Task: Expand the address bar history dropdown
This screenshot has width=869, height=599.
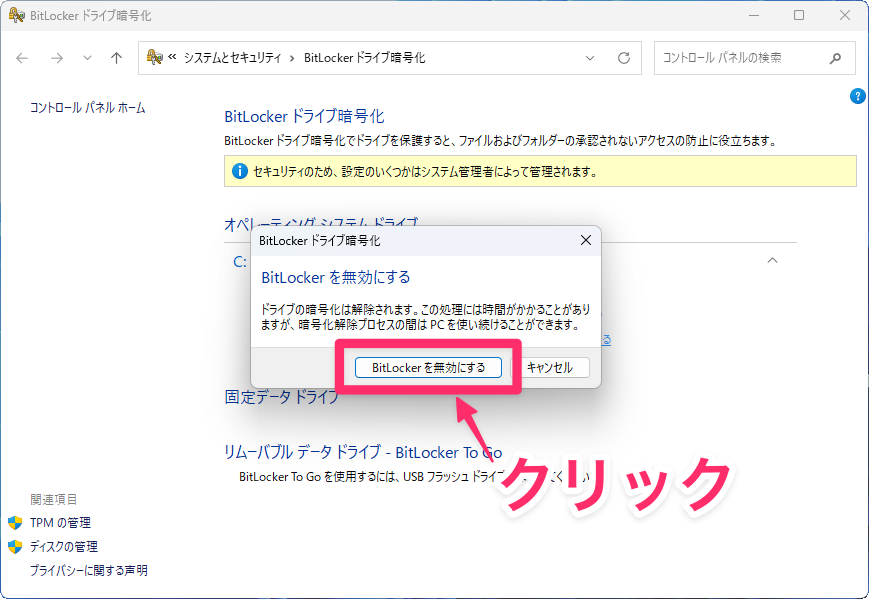Action: point(591,58)
